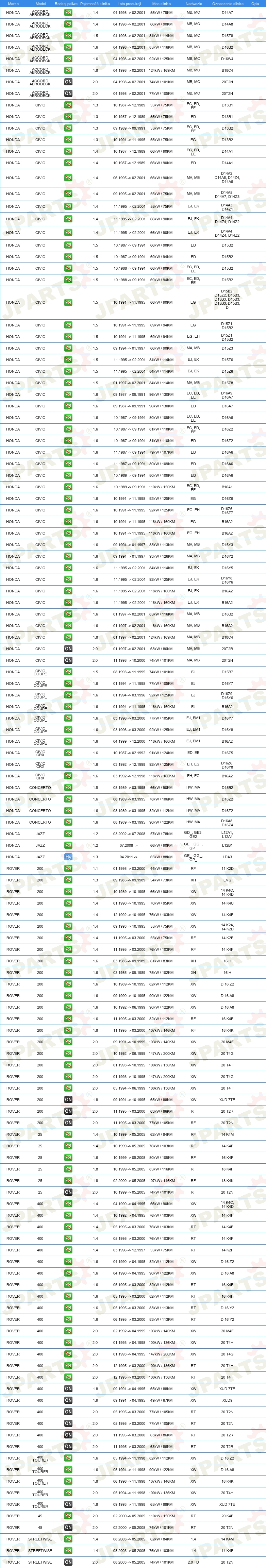Click the petrol icon in the Civic CRX D16Z5 row
Screen dimensions: 266x1568
[x=68, y=754]
